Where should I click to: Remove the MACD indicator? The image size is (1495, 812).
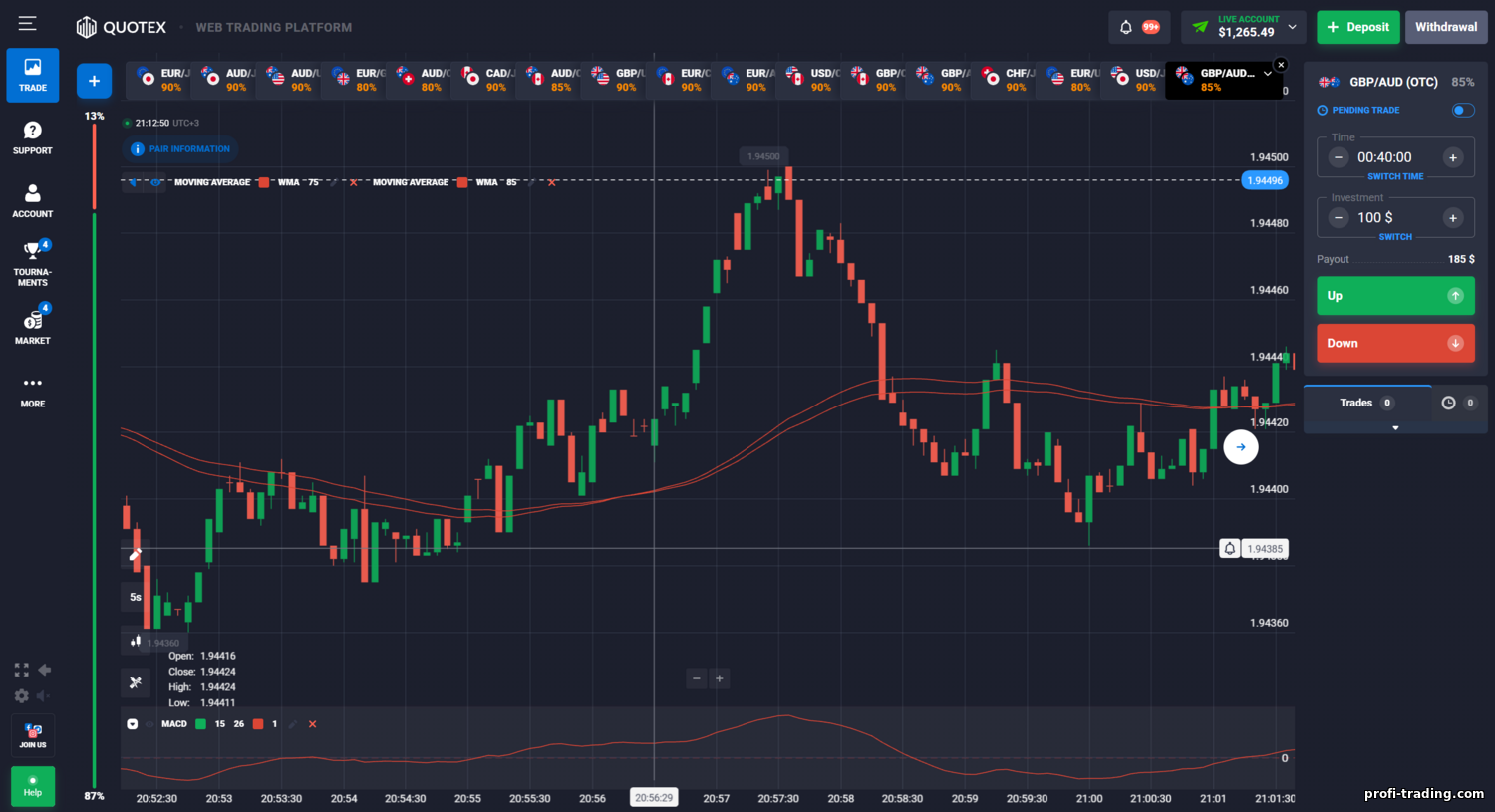pos(312,724)
